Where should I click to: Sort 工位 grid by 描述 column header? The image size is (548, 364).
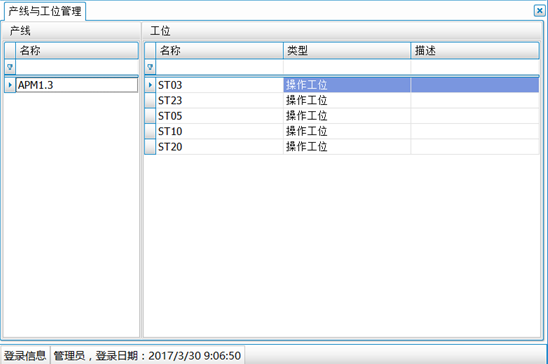click(475, 51)
